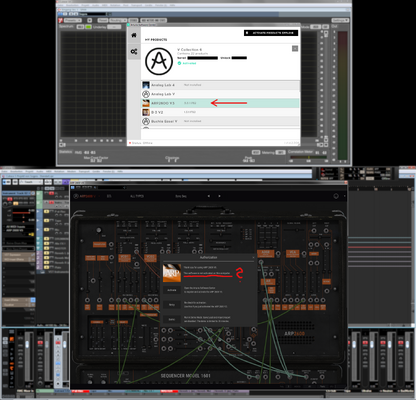Screen dimensions: 416x400
Task: Select the Analog Lab 4 row
Action: (x=220, y=85)
